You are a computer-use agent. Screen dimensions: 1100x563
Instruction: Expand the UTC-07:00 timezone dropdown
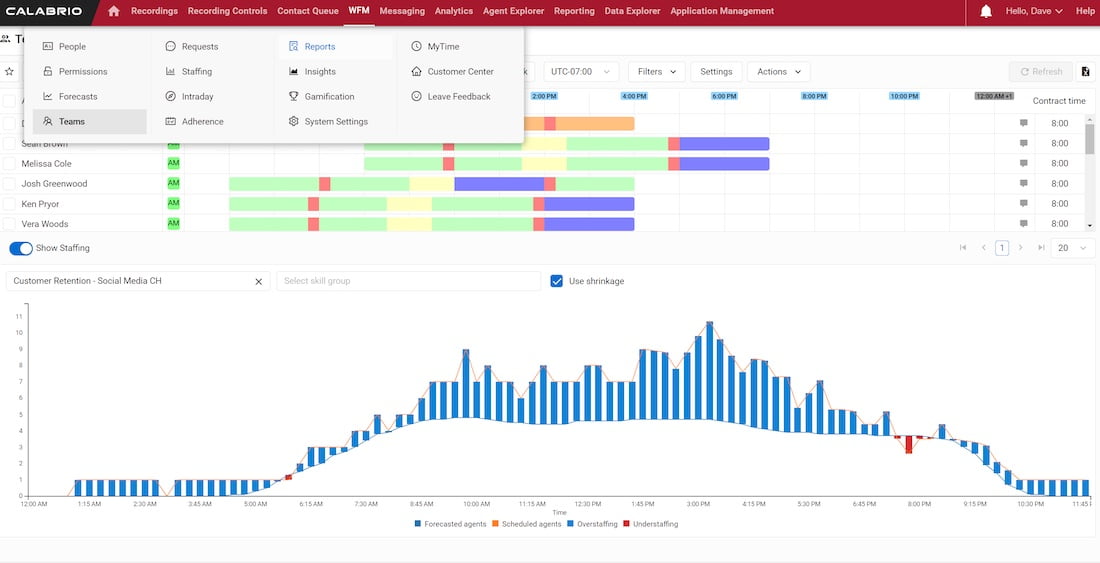pyautogui.click(x=581, y=72)
